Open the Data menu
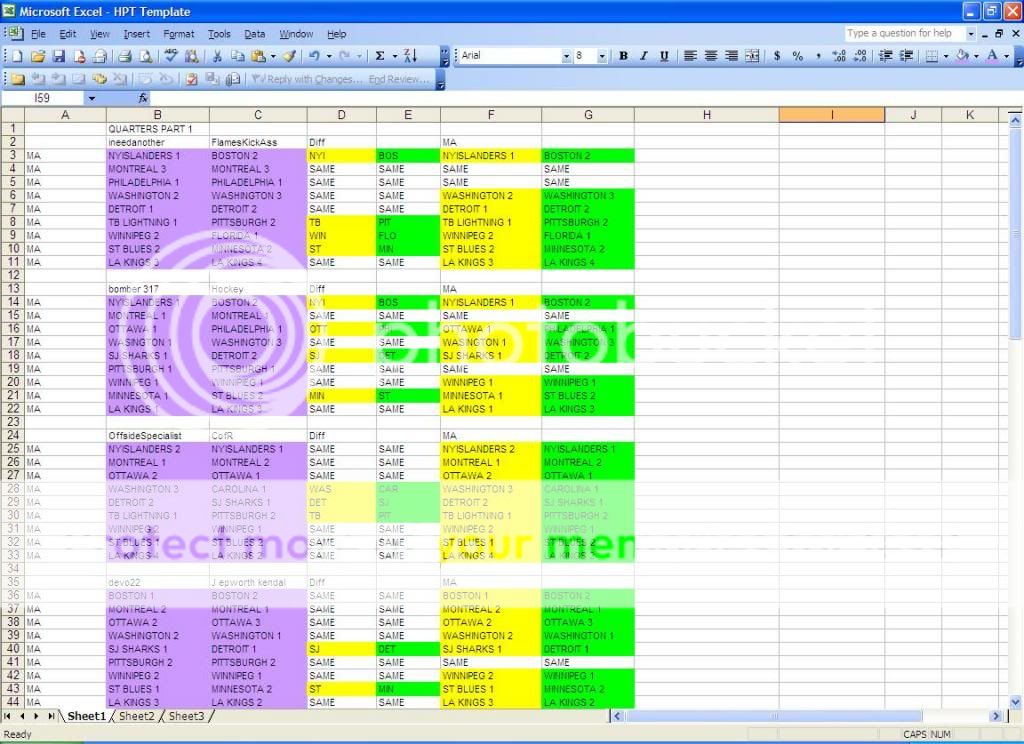 (x=255, y=34)
